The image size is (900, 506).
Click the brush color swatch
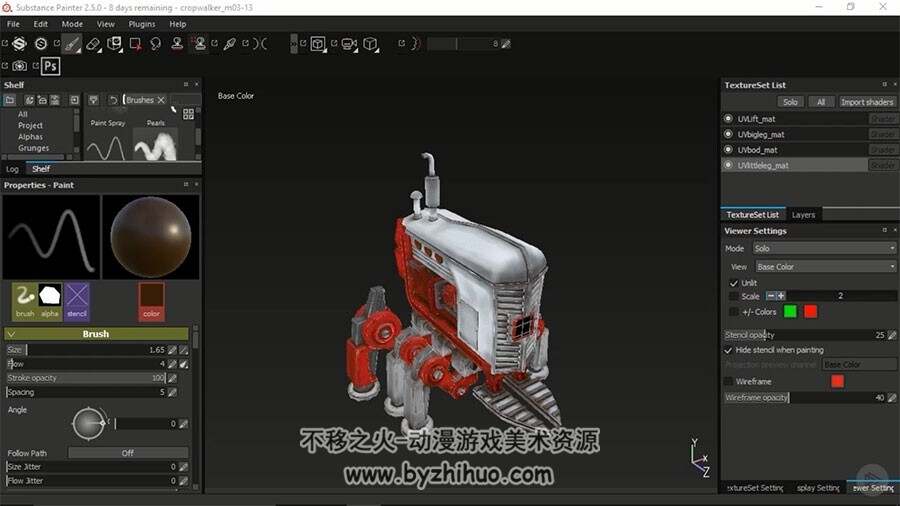point(152,301)
